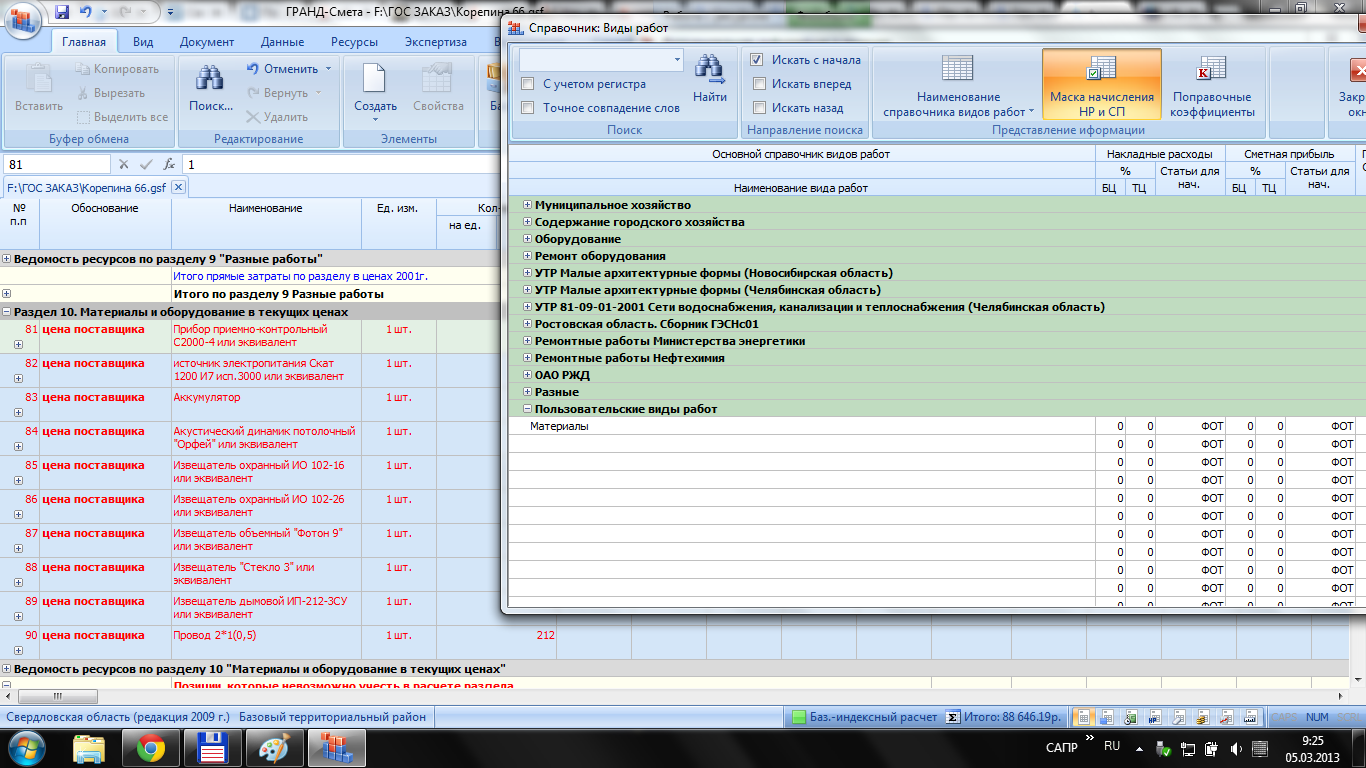Screen dimensions: 1366x768
Task: Click the Отменить undo button
Action: (281, 69)
